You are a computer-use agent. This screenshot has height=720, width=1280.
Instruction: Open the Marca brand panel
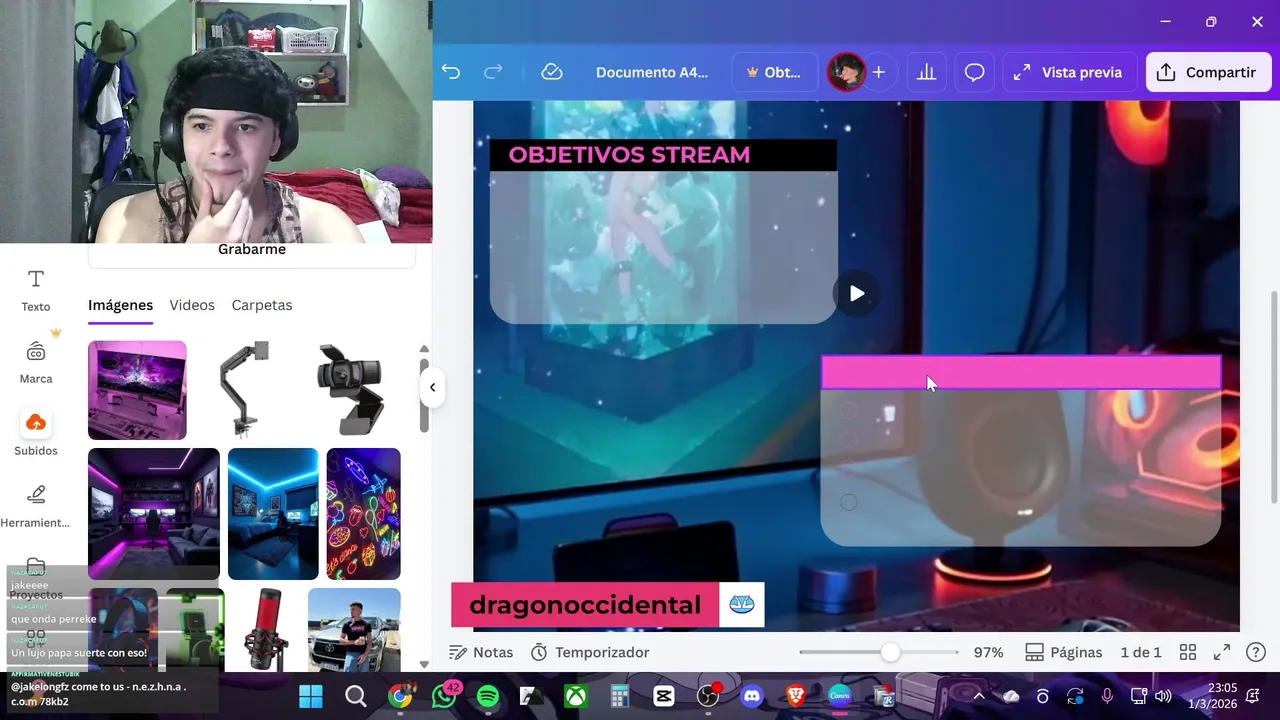(x=36, y=362)
